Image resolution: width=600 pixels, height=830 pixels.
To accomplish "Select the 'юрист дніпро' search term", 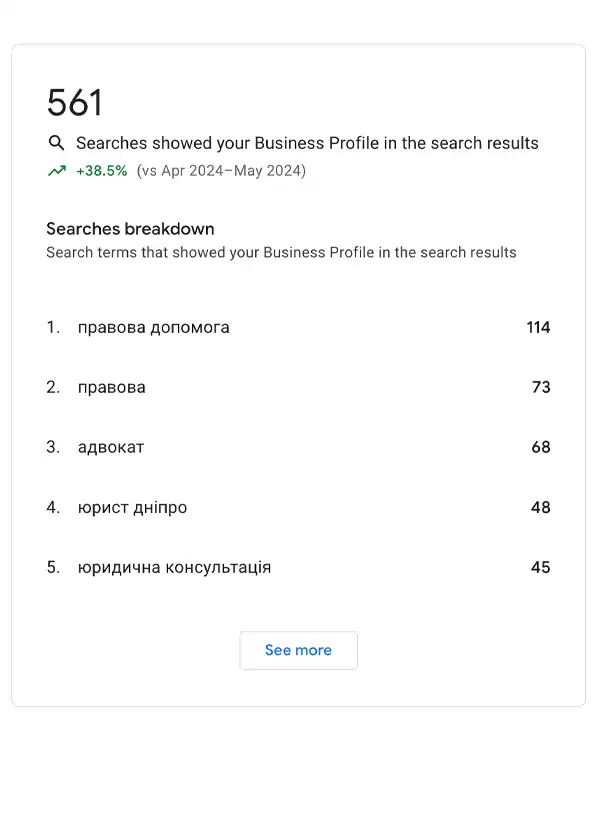I will click(x=132, y=507).
